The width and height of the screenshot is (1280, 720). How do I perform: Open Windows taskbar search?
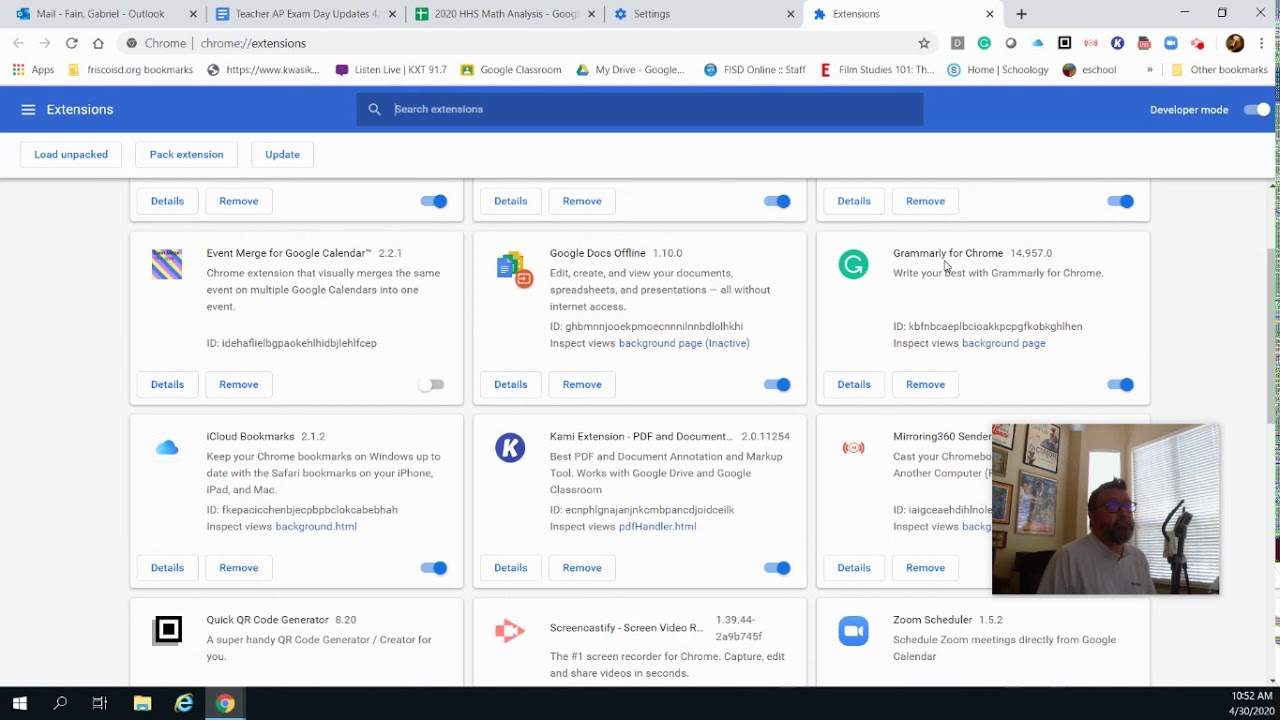[x=60, y=703]
